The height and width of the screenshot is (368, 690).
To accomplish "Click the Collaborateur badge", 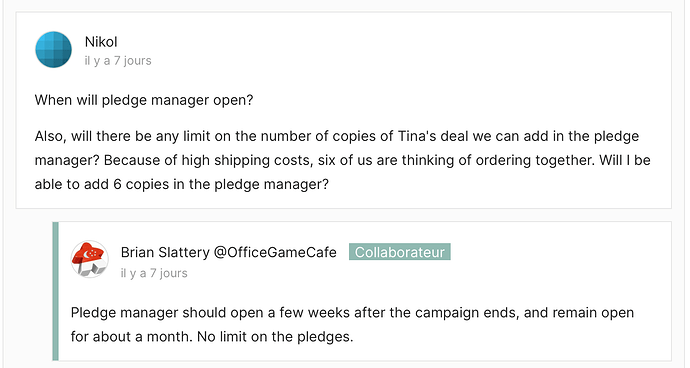I will tap(400, 252).
